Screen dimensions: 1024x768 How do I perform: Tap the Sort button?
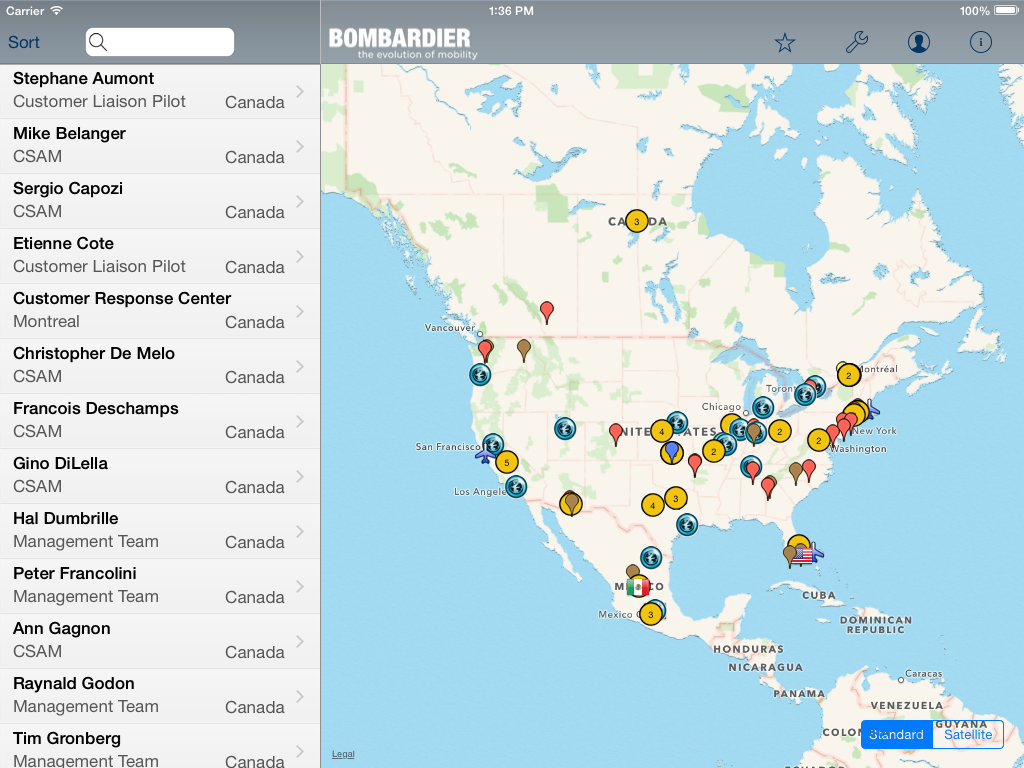24,42
